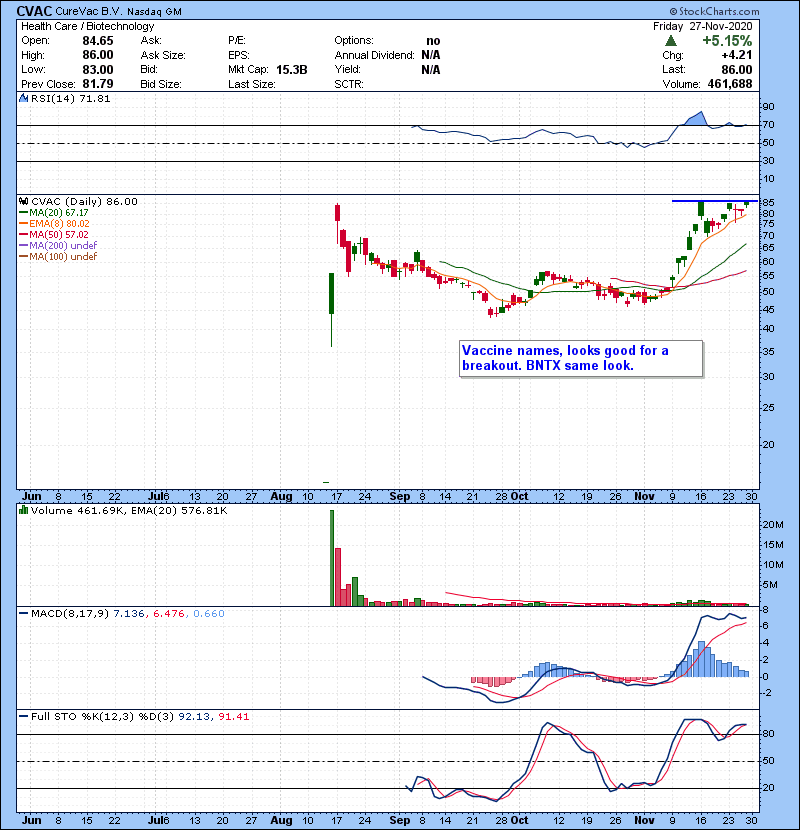800x830 pixels.
Task: Click the tall green IPO-day candle in August
Action: coord(331,294)
